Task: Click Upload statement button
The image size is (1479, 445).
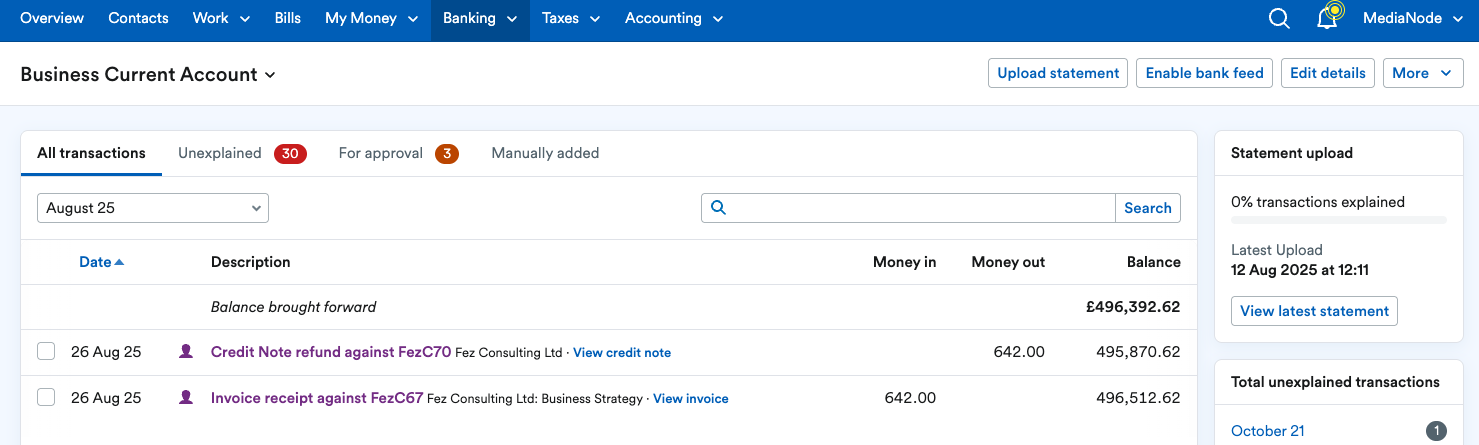Action: click(1058, 73)
